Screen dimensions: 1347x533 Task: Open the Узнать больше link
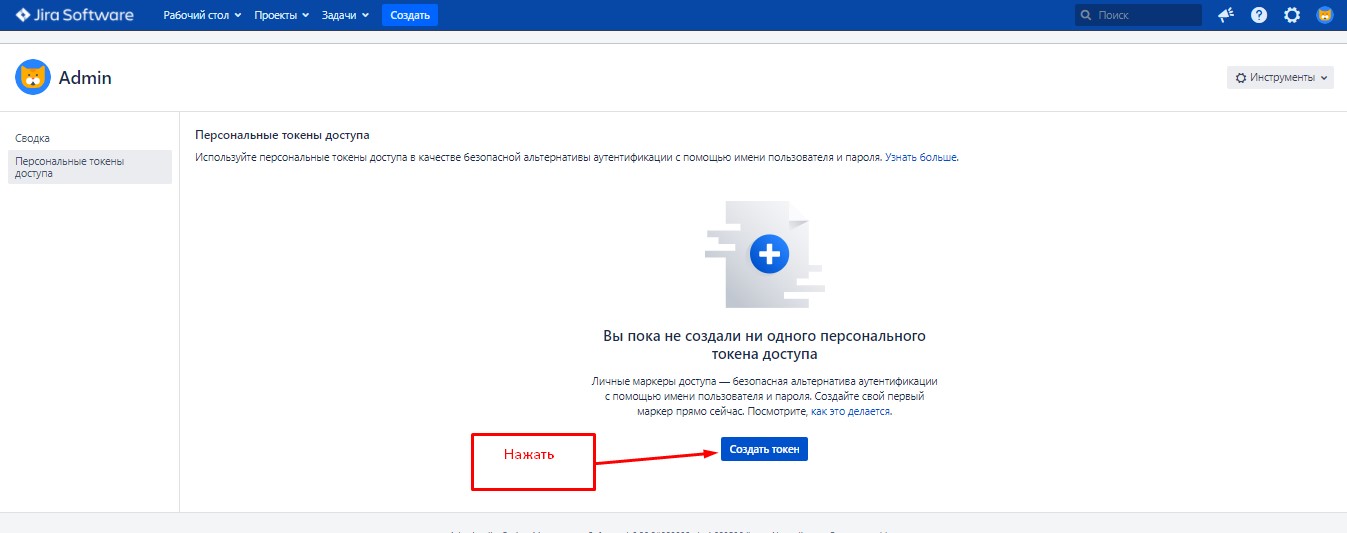921,158
